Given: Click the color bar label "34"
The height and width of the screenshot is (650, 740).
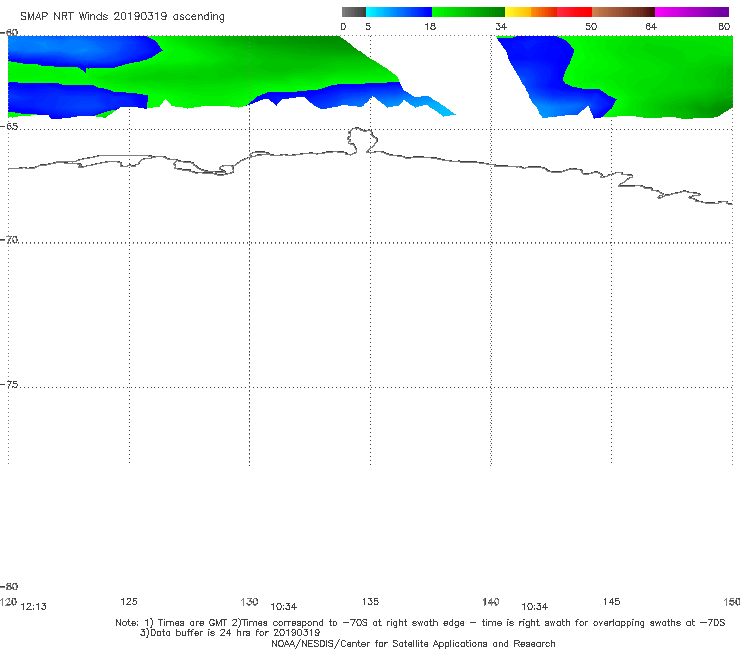Looking at the screenshot, I should pos(501,27).
